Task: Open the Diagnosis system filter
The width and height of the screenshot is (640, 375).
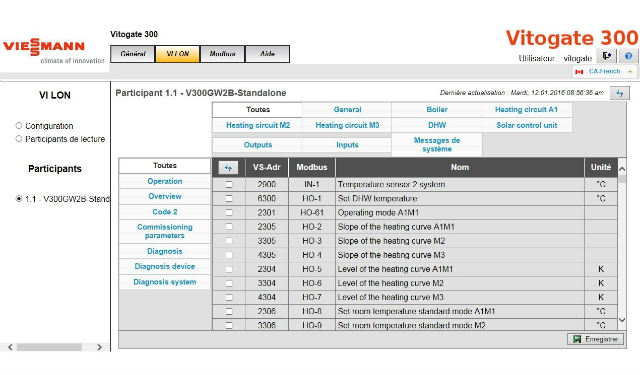Action: point(164,282)
